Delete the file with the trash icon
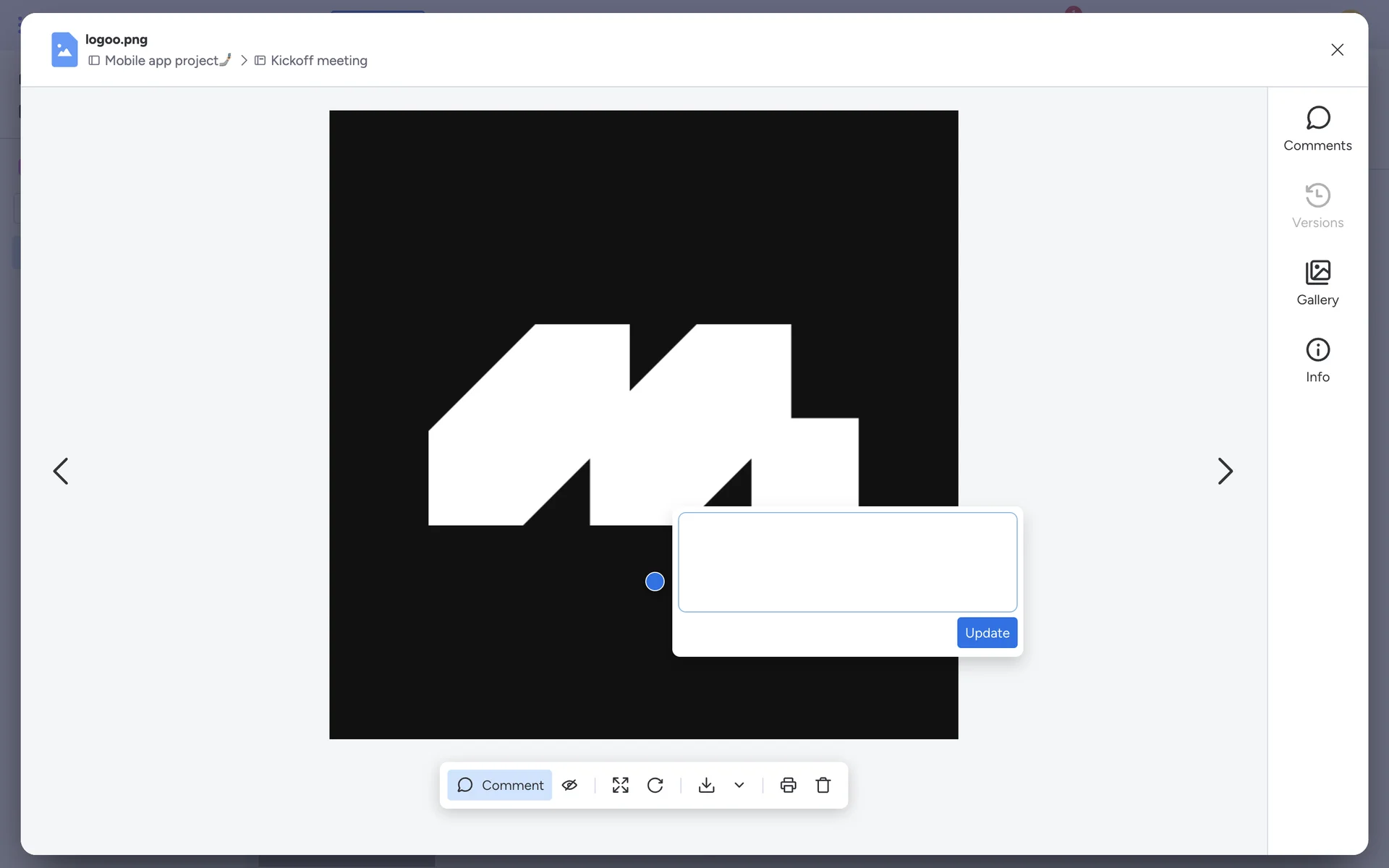This screenshot has height=868, width=1389. pos(823,785)
